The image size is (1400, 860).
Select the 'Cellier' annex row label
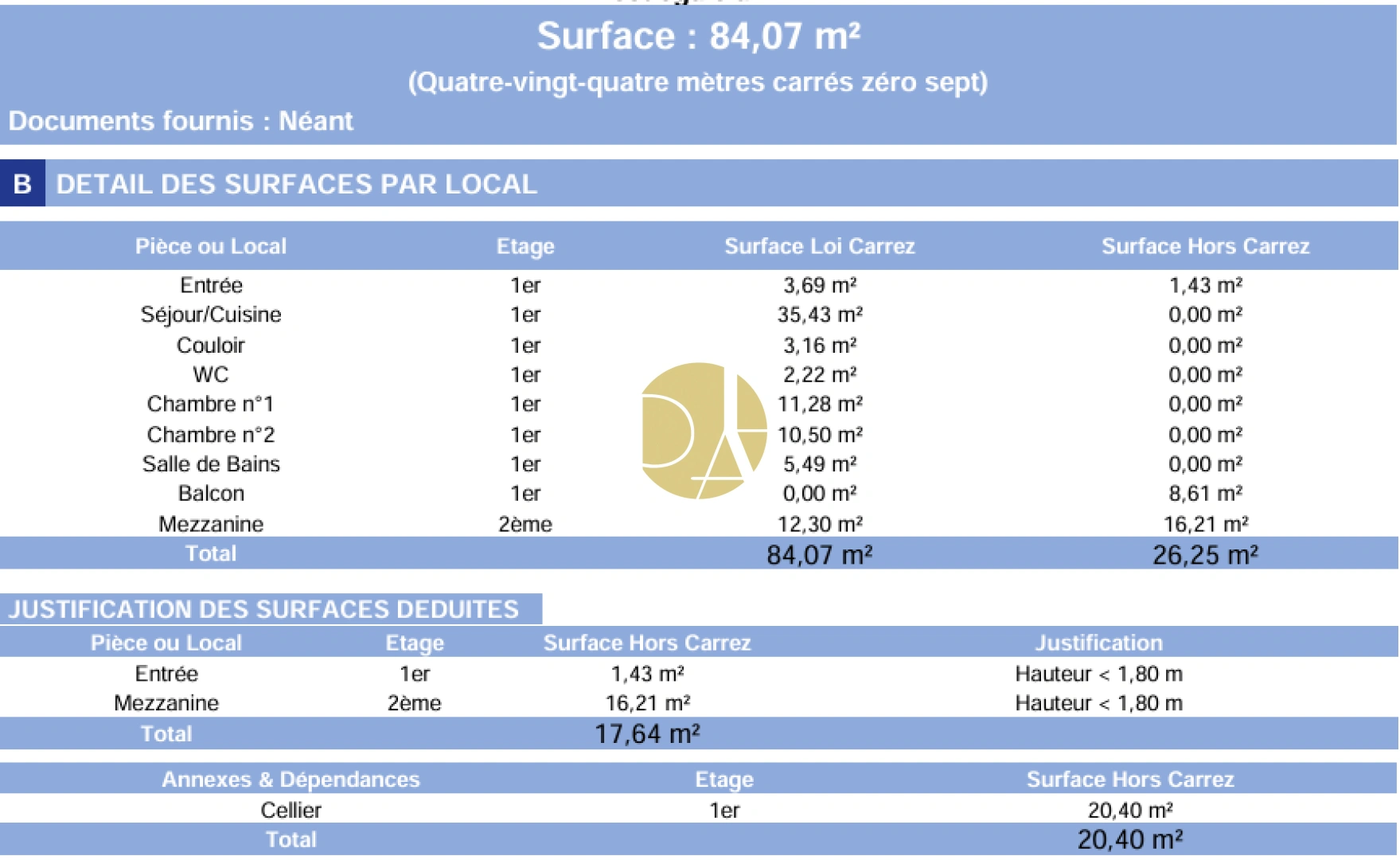pos(291,810)
